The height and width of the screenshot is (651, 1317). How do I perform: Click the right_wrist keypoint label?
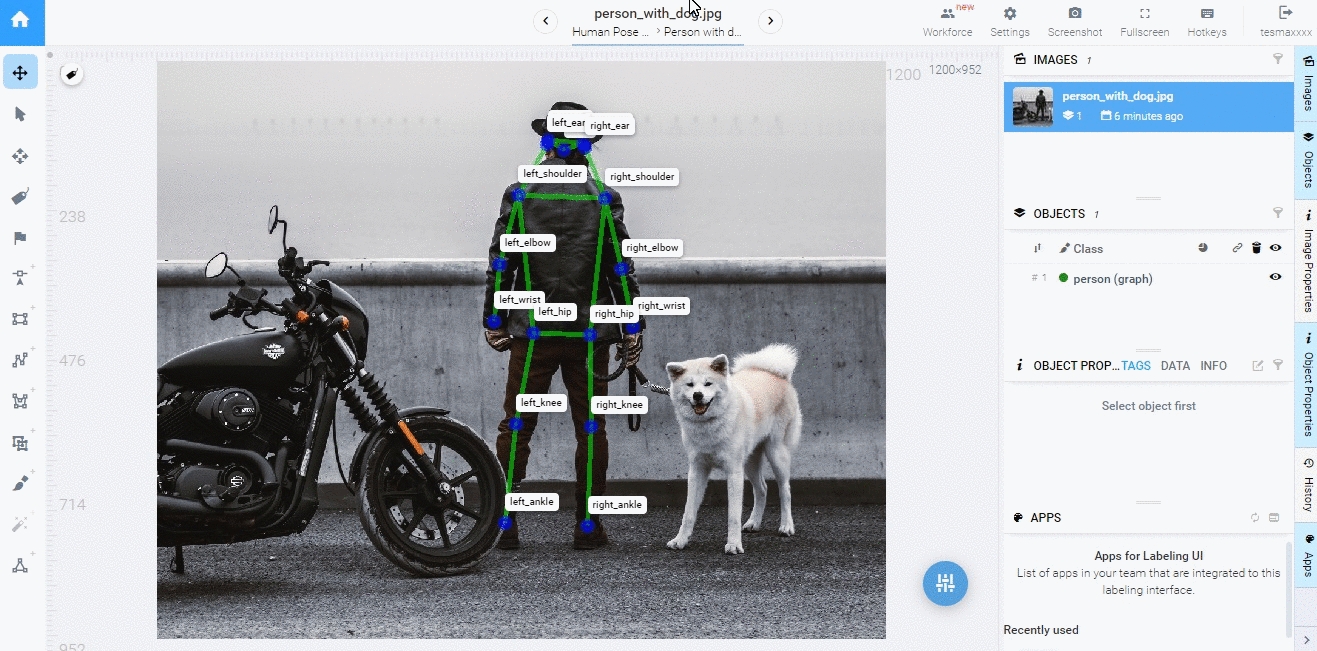[662, 306]
